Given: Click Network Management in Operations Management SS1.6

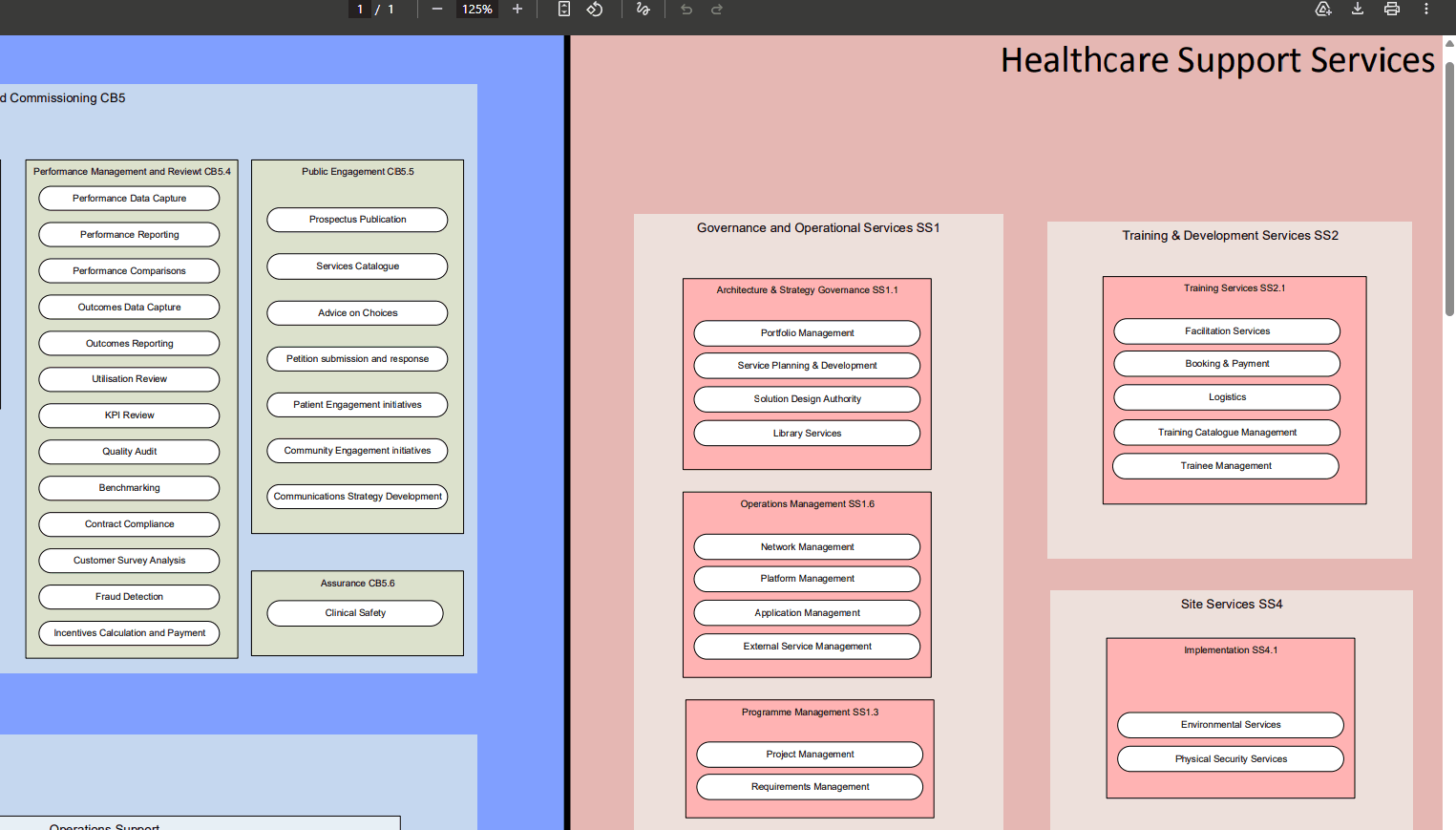Looking at the screenshot, I should (x=807, y=546).
